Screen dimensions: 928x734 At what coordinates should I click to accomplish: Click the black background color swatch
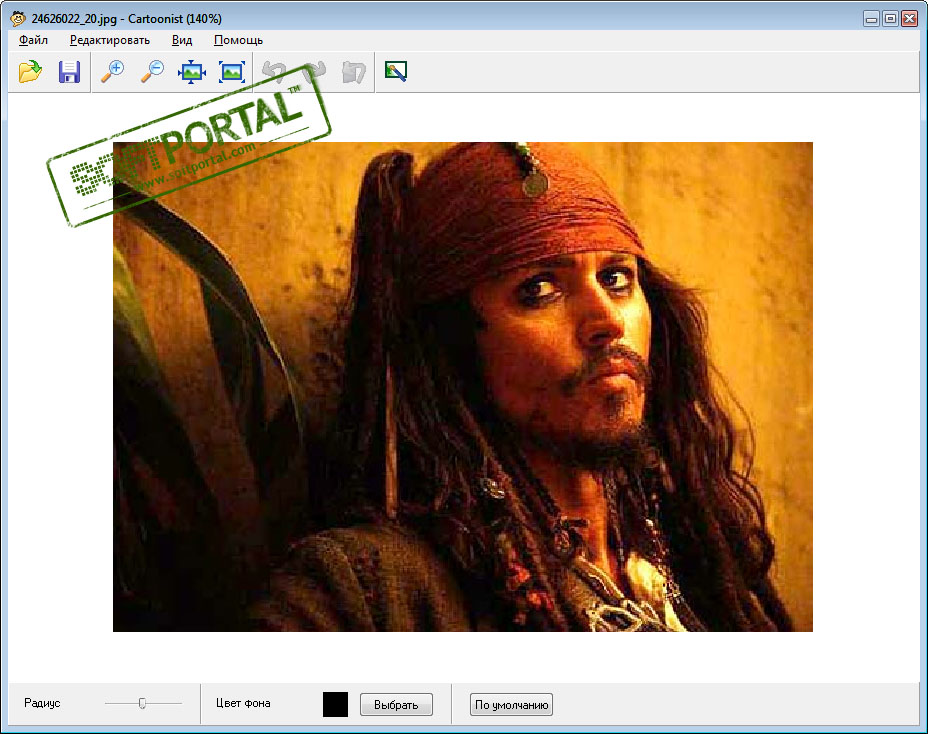pos(335,704)
